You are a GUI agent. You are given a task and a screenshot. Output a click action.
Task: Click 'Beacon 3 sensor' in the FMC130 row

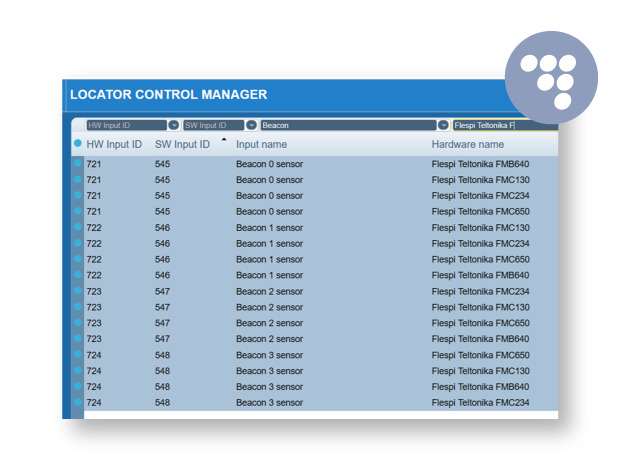coord(270,371)
